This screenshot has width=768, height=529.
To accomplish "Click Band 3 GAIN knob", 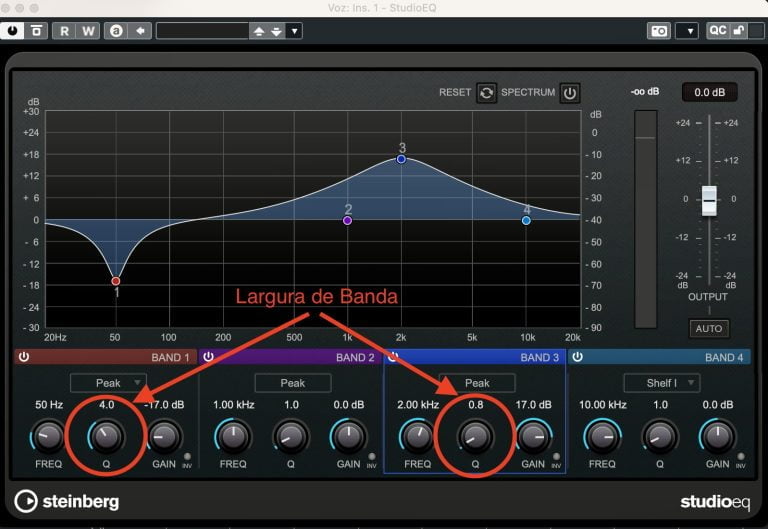I will 533,436.
